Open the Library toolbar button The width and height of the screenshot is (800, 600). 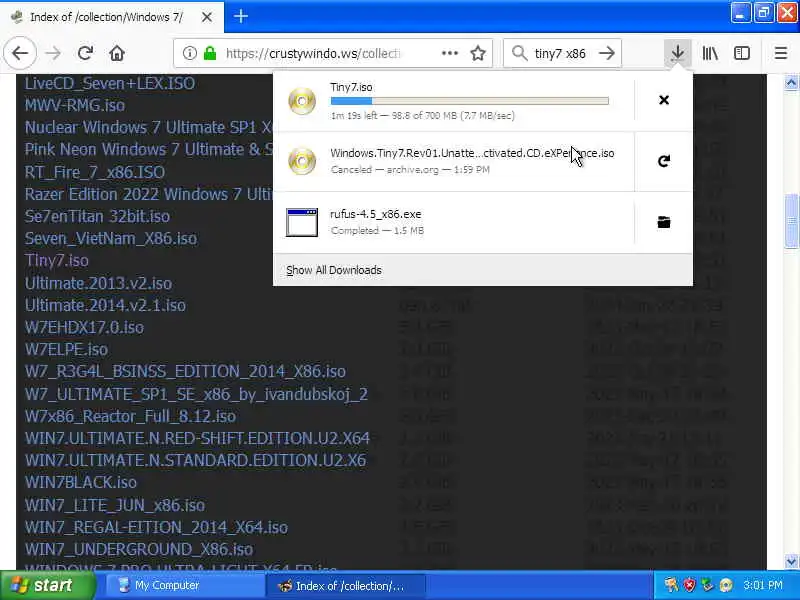click(710, 53)
